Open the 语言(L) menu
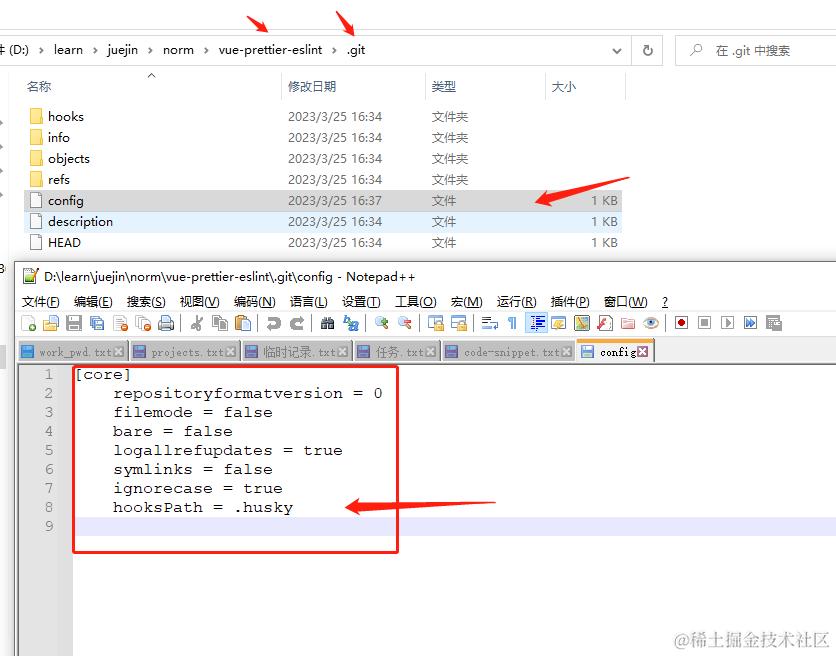 tap(308, 302)
